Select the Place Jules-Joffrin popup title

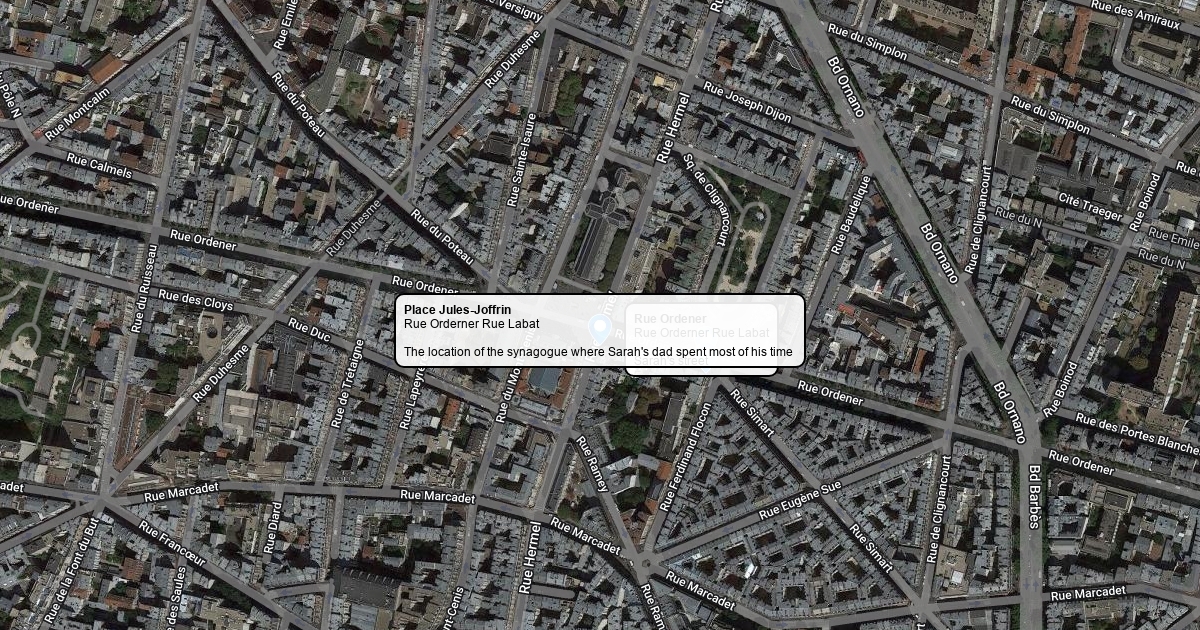[x=457, y=310]
